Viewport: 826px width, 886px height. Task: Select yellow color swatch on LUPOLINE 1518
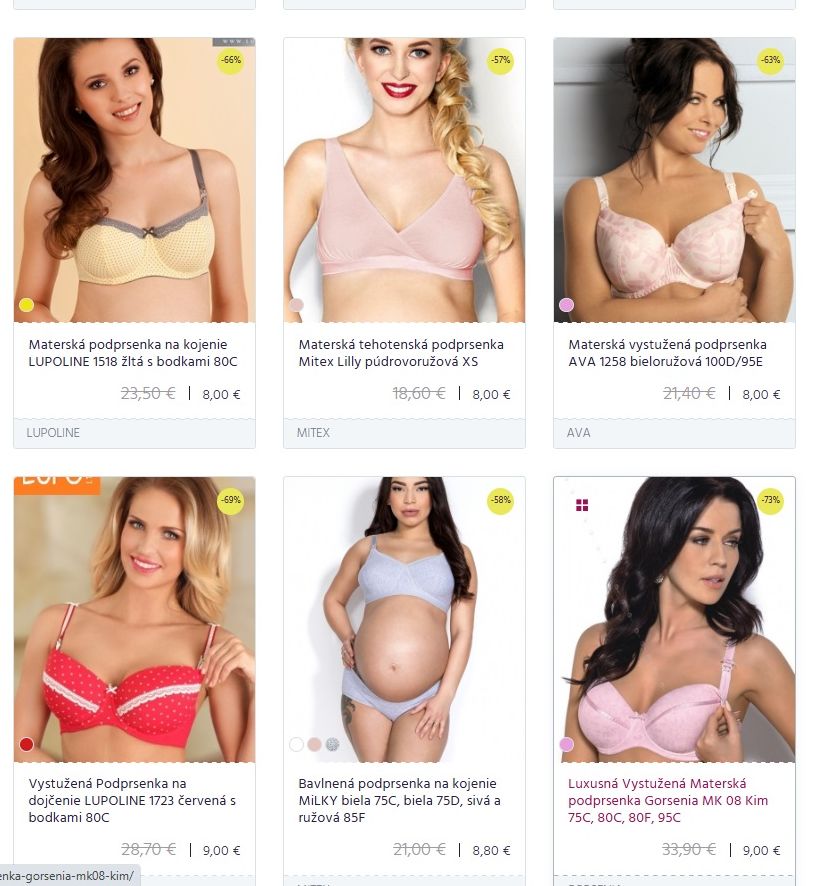(27, 305)
